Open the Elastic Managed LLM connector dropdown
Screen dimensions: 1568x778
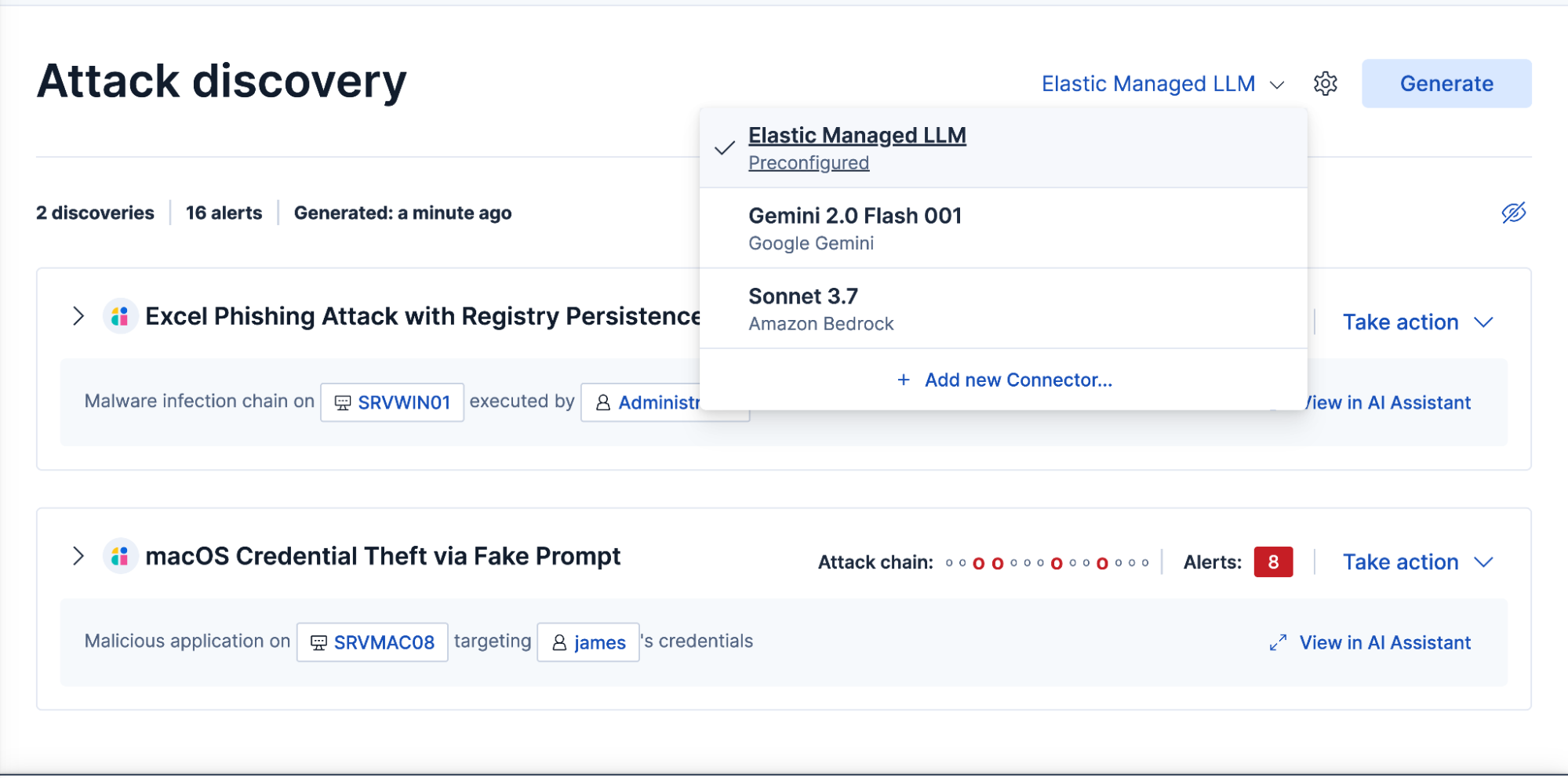[x=1162, y=84]
